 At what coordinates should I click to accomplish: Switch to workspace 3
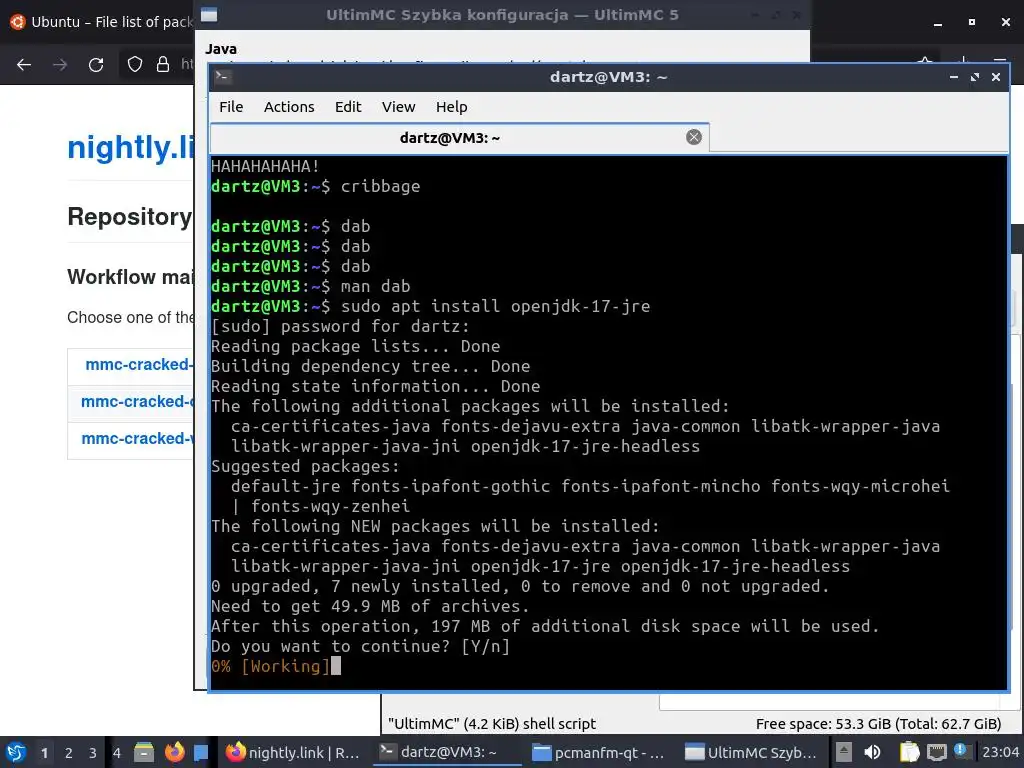(93, 753)
